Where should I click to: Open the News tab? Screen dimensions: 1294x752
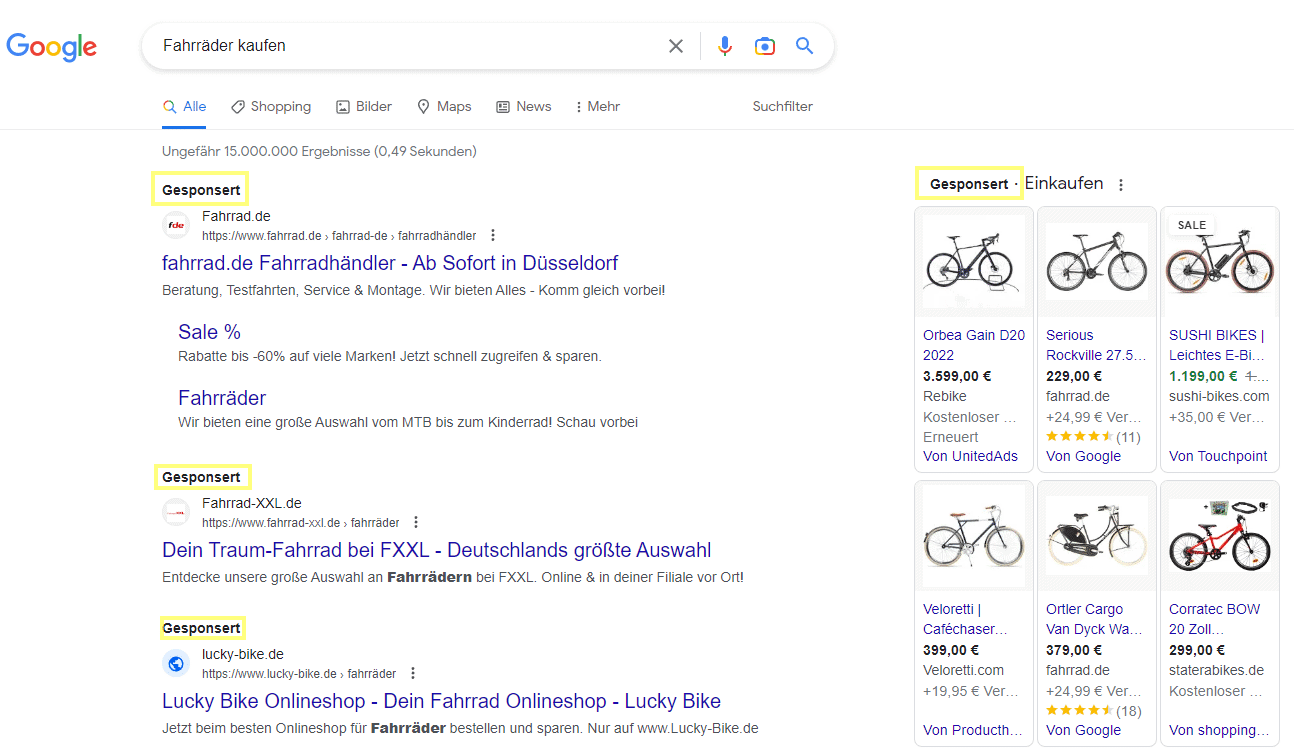click(524, 107)
